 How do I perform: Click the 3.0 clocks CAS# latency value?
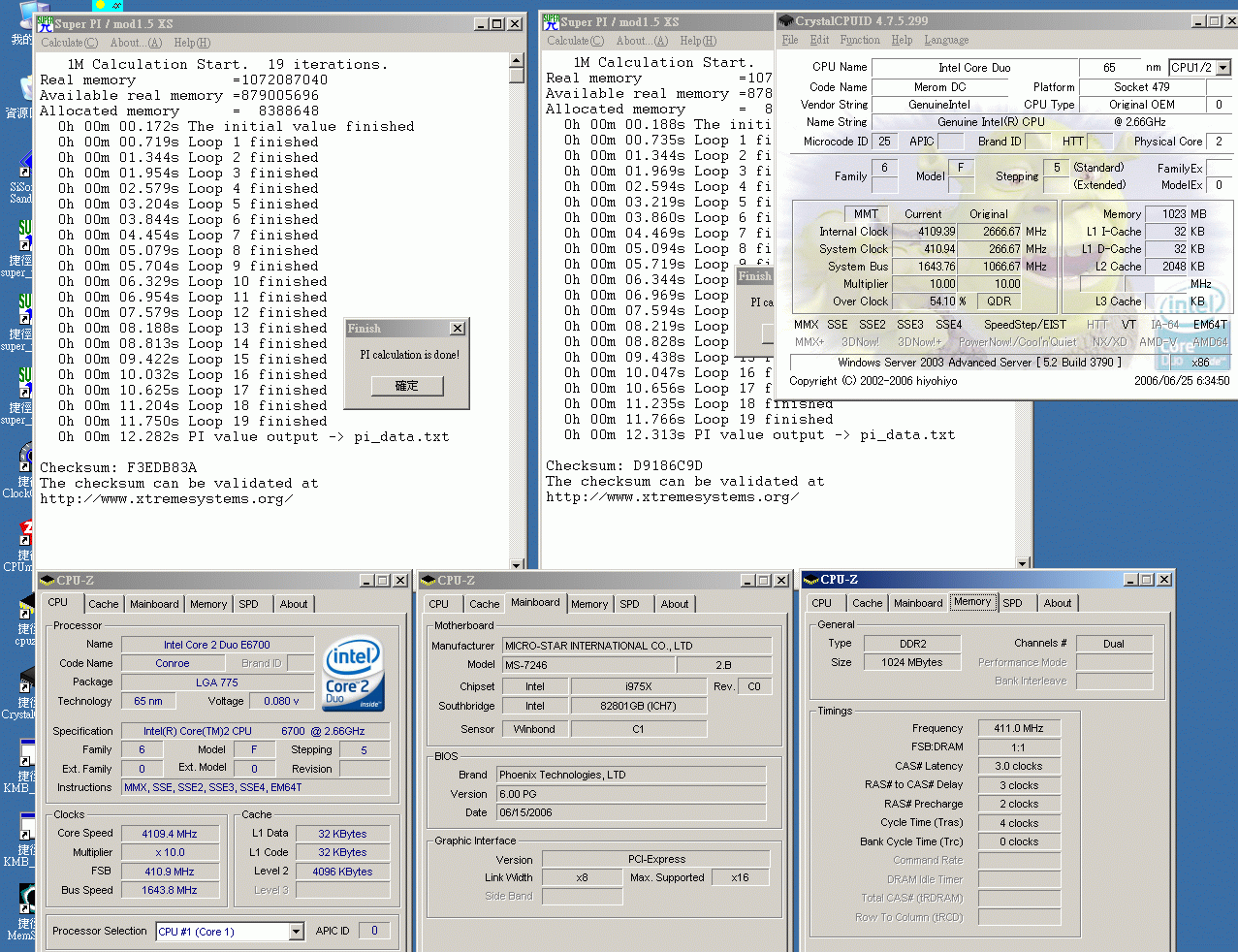(x=1019, y=766)
